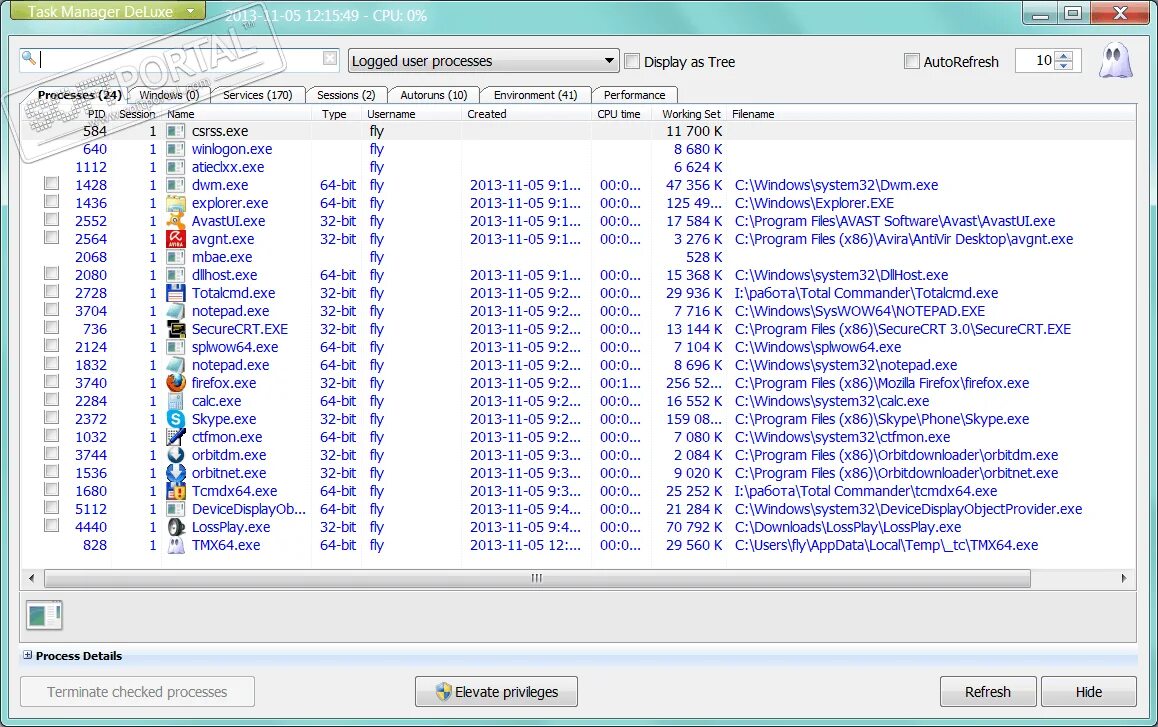Check the box for dwm.exe (PID 1428)
This screenshot has width=1158, height=727.
(x=52, y=183)
